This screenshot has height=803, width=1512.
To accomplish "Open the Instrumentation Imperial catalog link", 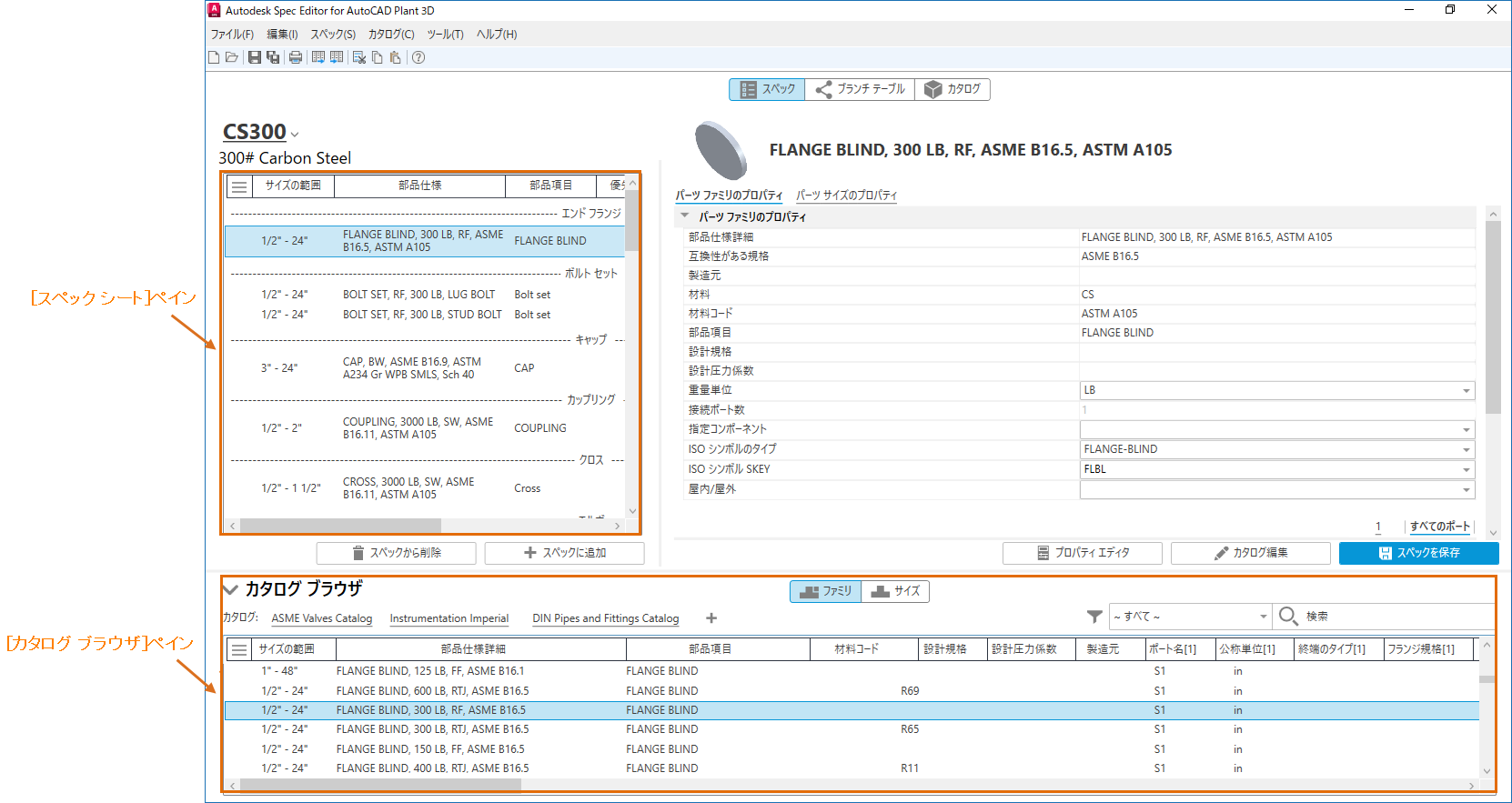I will tap(449, 618).
